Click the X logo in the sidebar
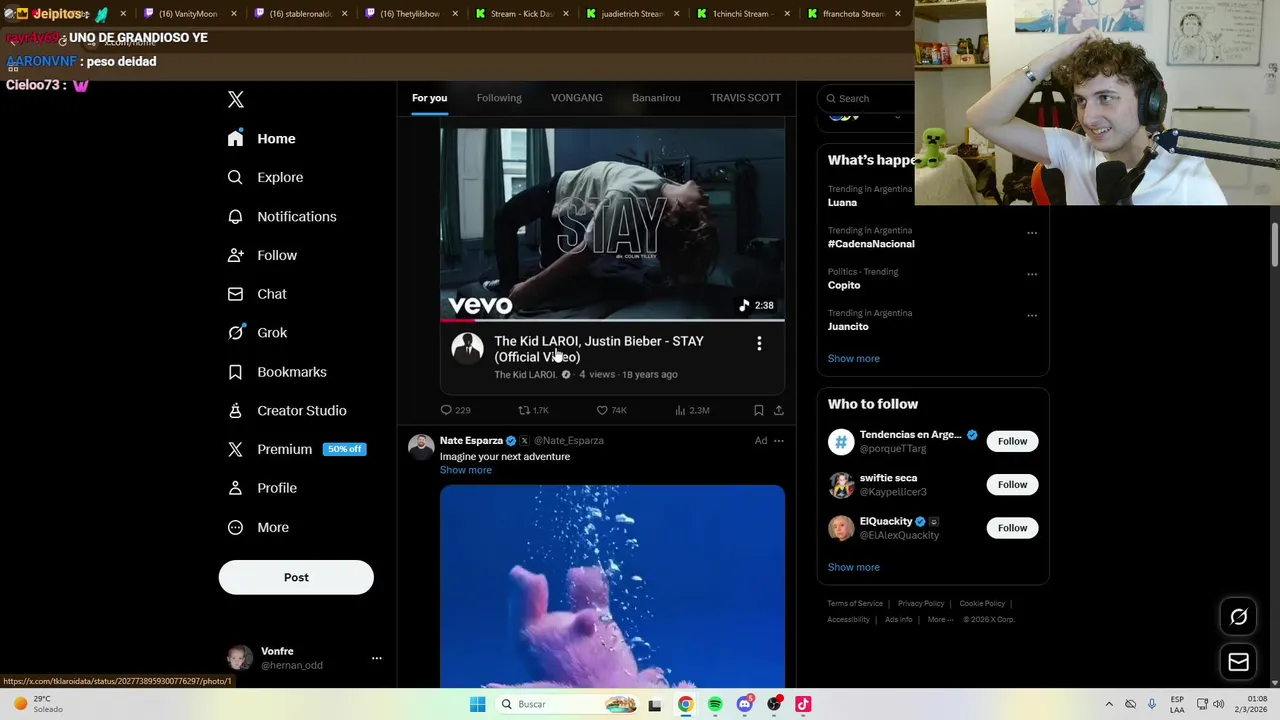Screen dimensions: 1280x720 click(x=236, y=99)
